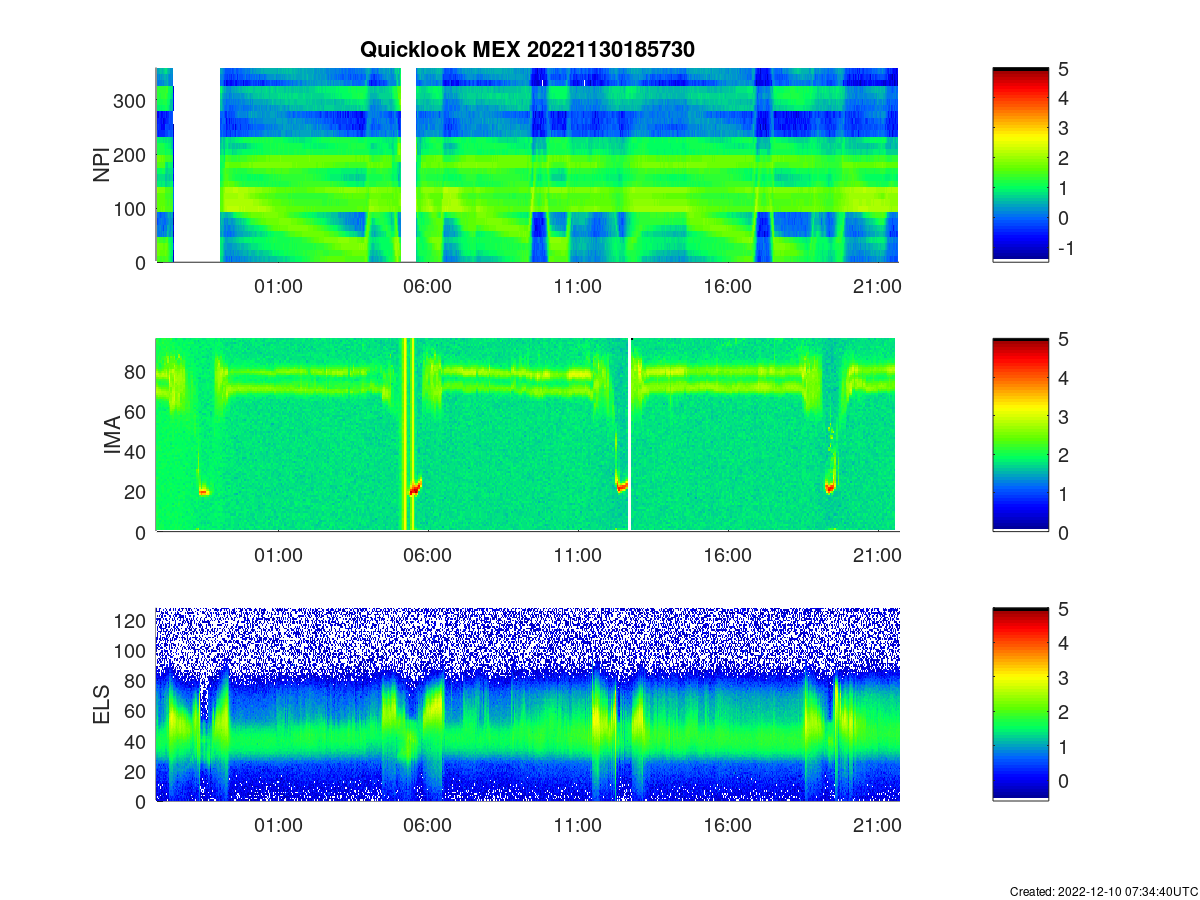1200x900 pixels.
Task: Click the 01:00 tick label under ELS panel
Action: tap(278, 825)
